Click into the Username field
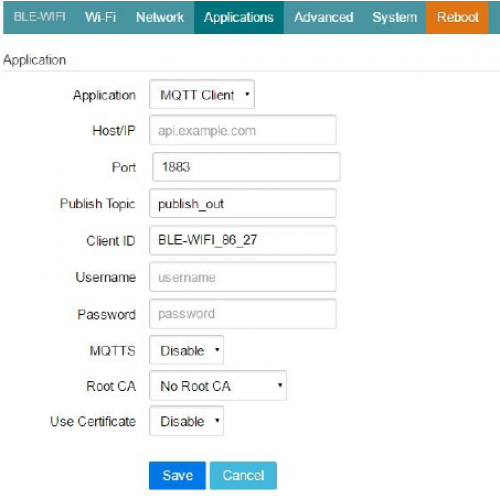Screen dimensions: 500x500 coord(243,277)
